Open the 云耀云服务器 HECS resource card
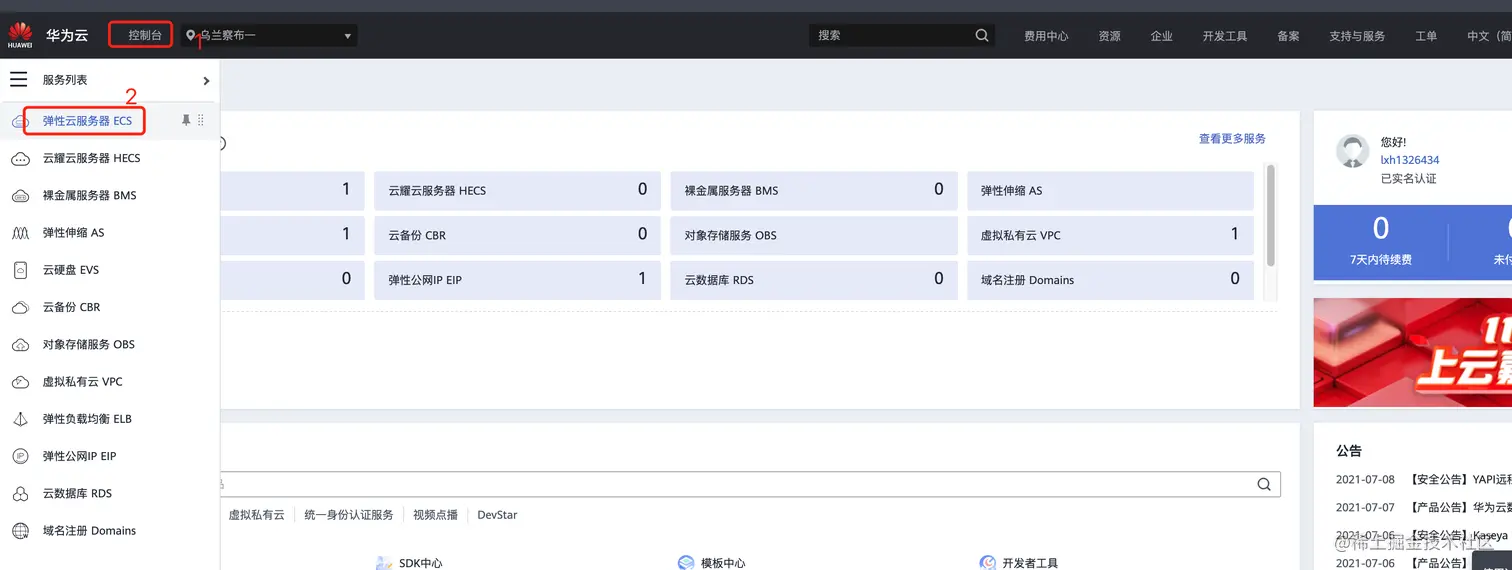This screenshot has height=570, width=1512. coord(517,190)
